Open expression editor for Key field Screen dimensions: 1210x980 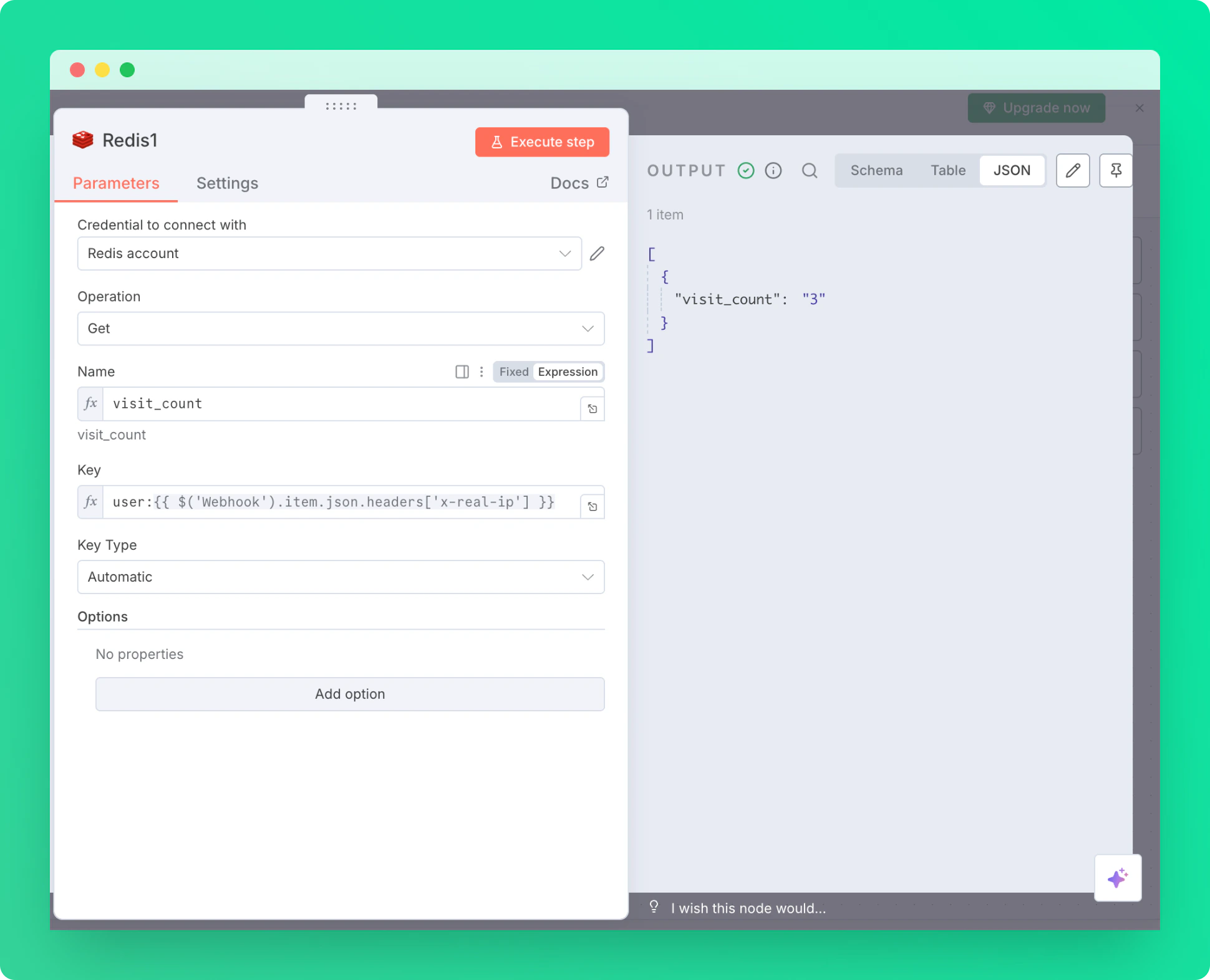coord(592,507)
